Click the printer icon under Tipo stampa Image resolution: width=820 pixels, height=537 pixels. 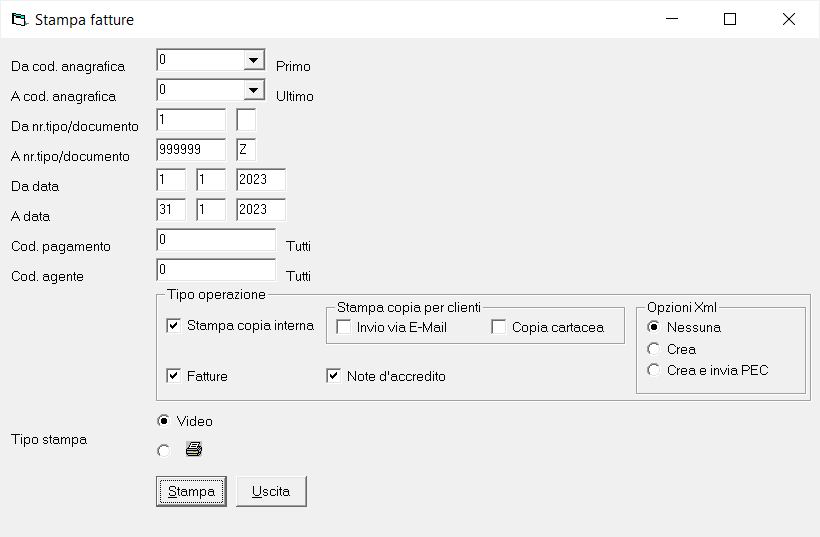coord(193,449)
